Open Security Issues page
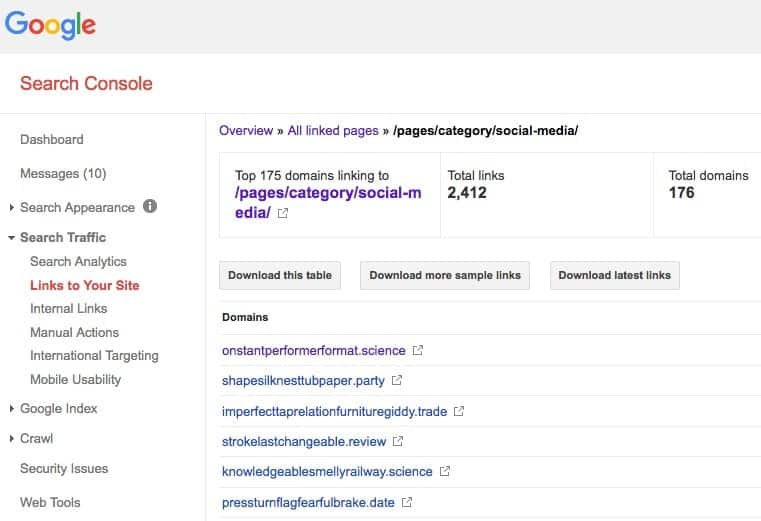The image size is (761, 521). (64, 469)
